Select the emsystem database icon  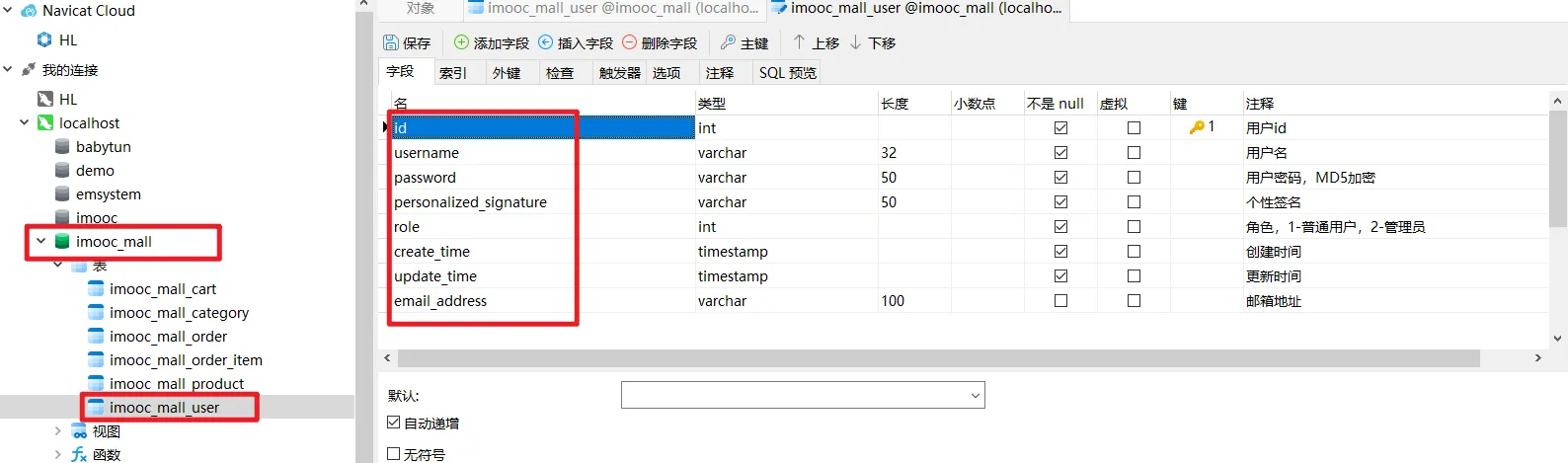point(62,194)
